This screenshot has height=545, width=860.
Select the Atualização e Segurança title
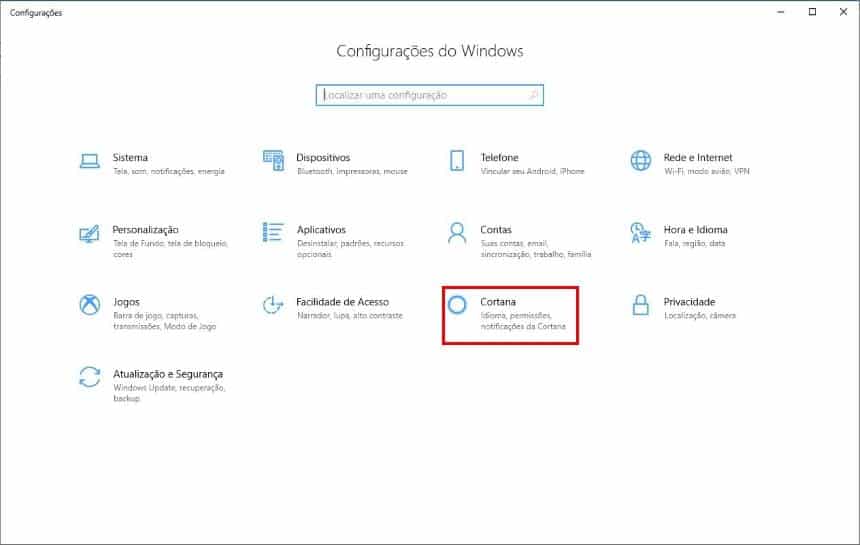[168, 374]
